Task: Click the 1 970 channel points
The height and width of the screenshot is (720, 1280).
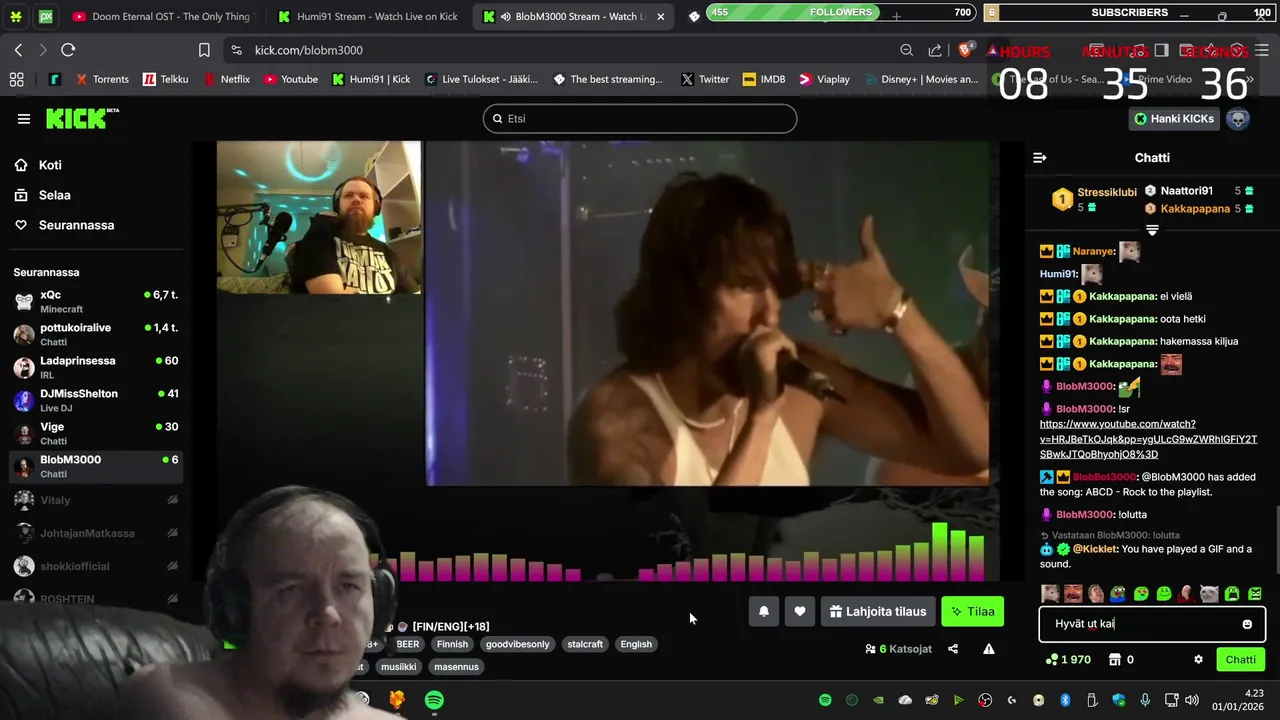Action: tap(1068, 660)
